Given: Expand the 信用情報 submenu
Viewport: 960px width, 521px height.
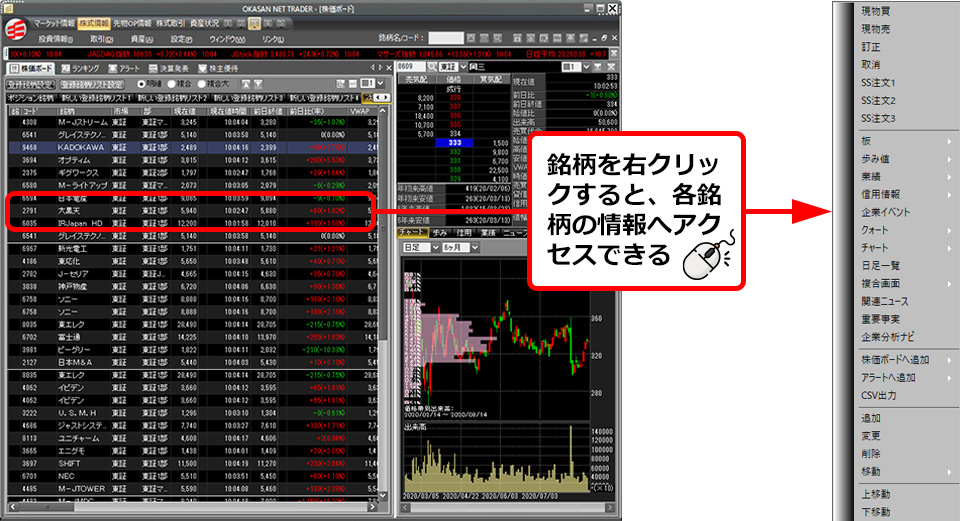Looking at the screenshot, I should pos(949,195).
